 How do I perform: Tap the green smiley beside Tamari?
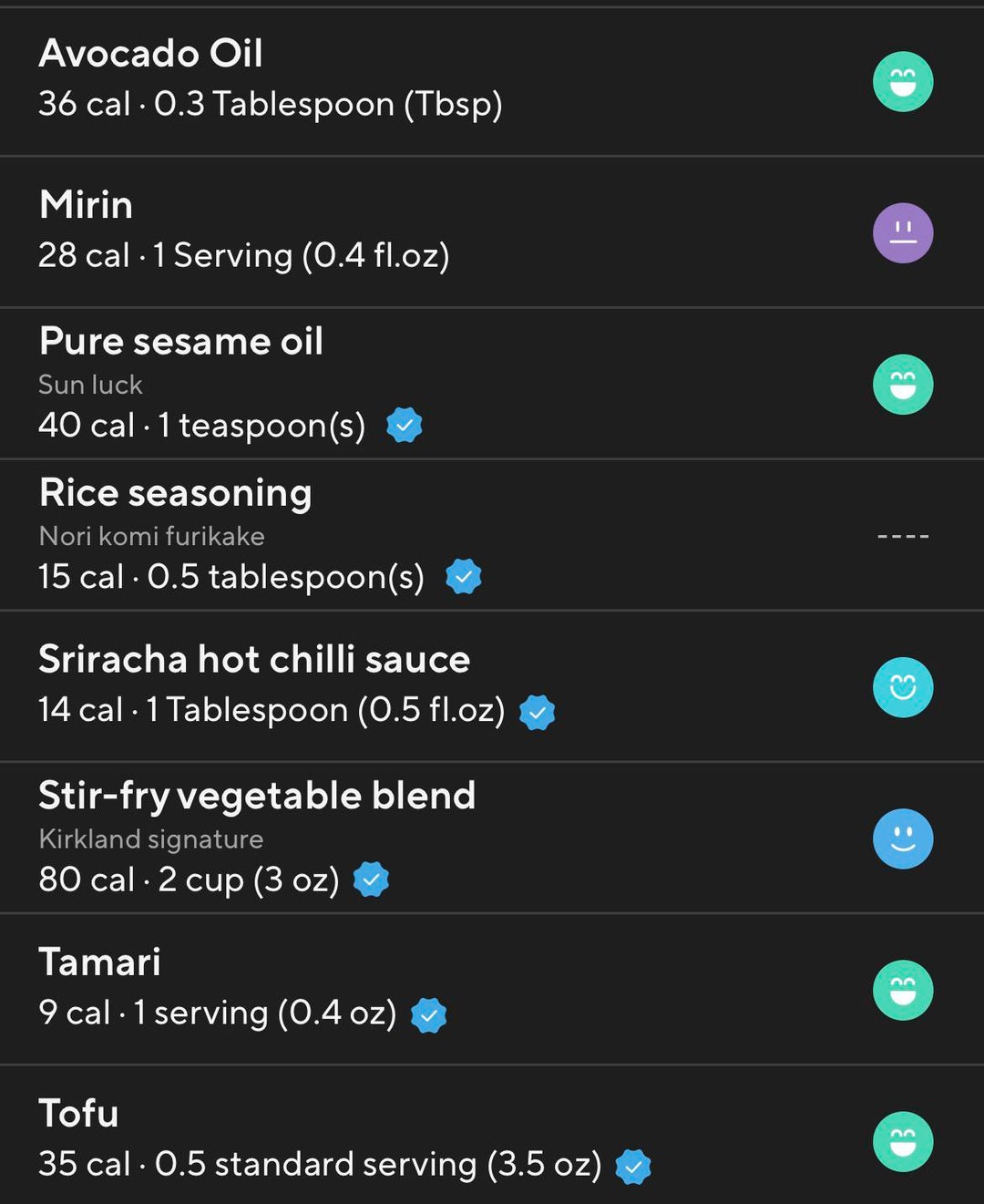[x=902, y=990]
